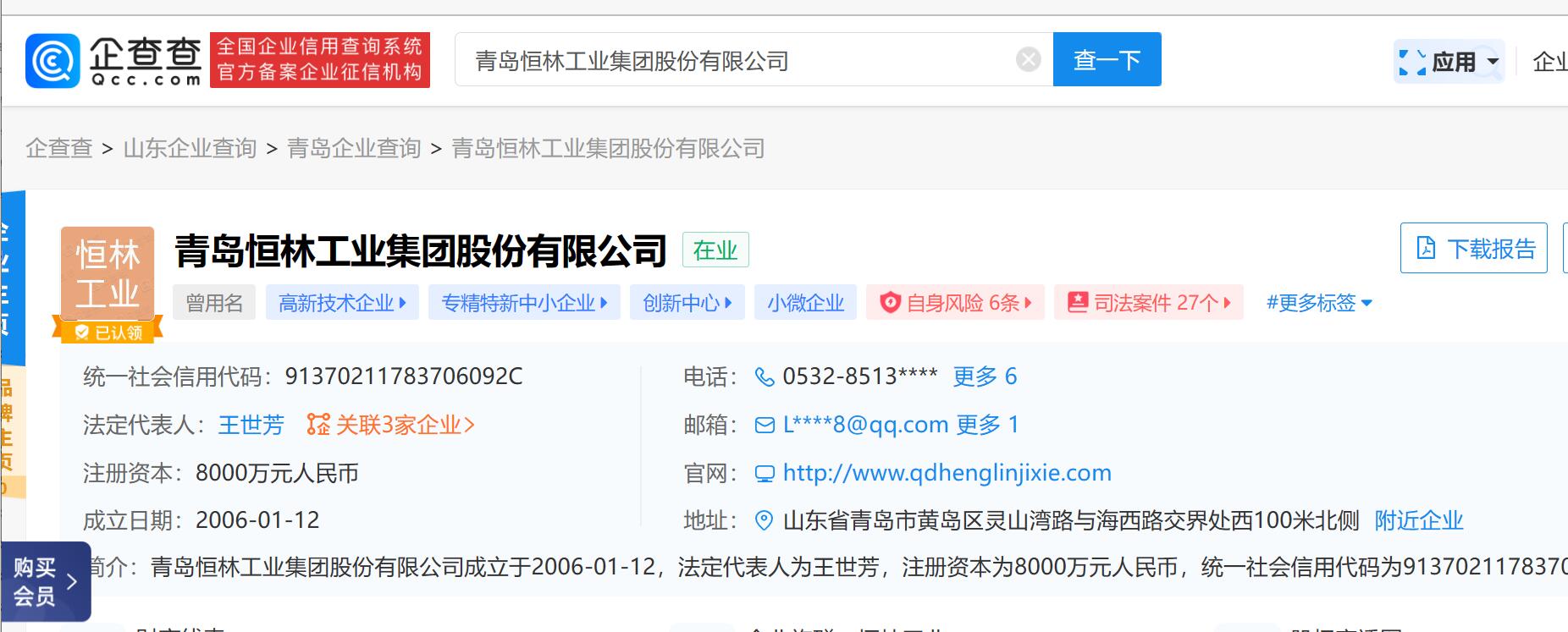Click the Qcc.com 企查查 logo
Image resolution: width=1568 pixels, height=632 pixels.
(x=114, y=60)
